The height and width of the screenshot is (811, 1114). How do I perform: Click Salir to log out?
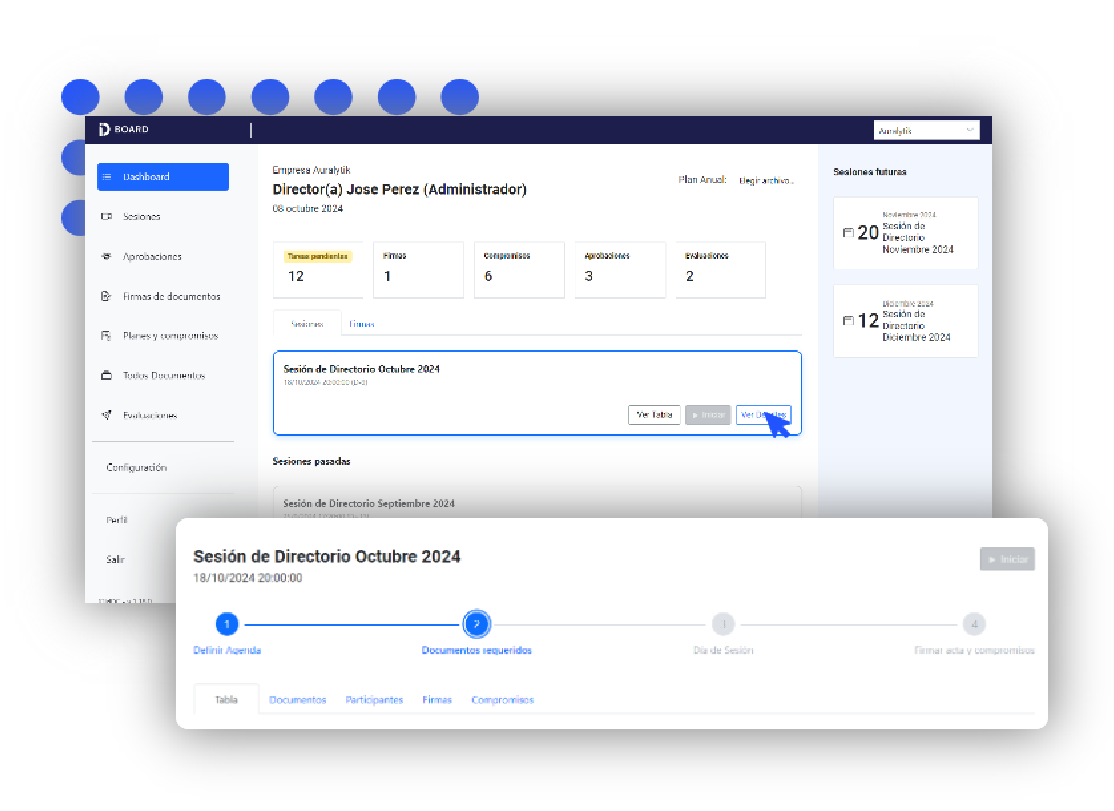114,560
